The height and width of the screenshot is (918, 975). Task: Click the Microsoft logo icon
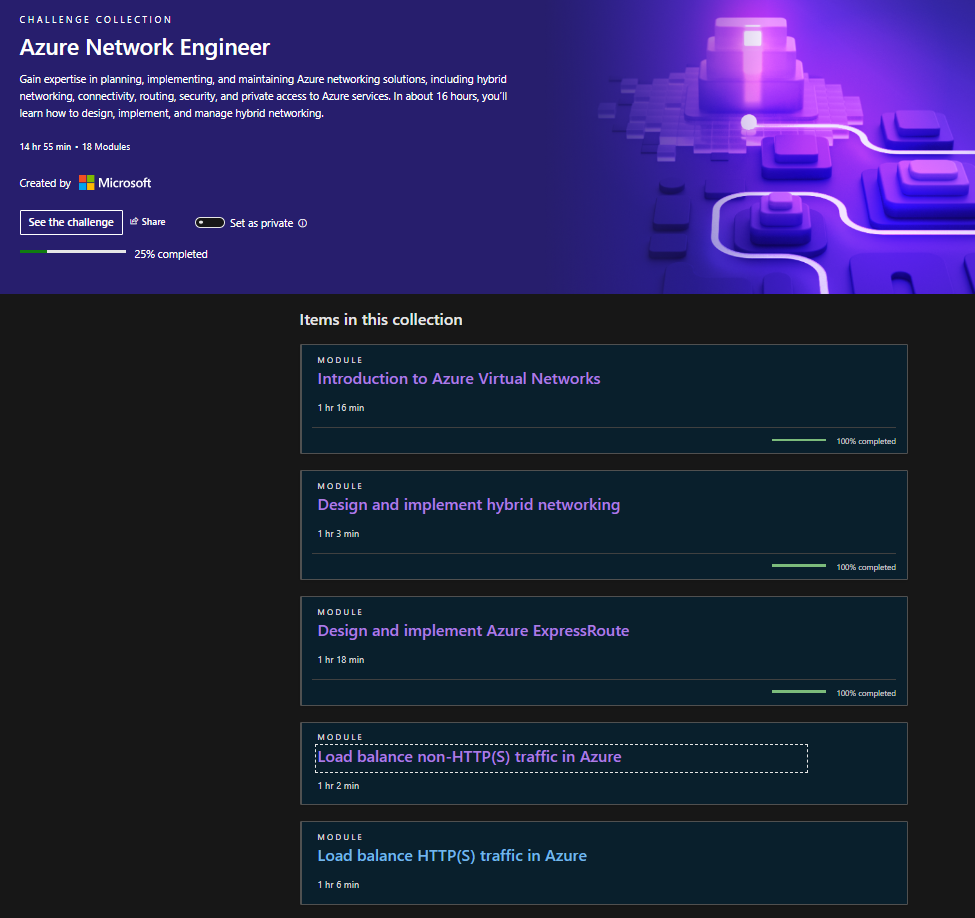coord(86,183)
